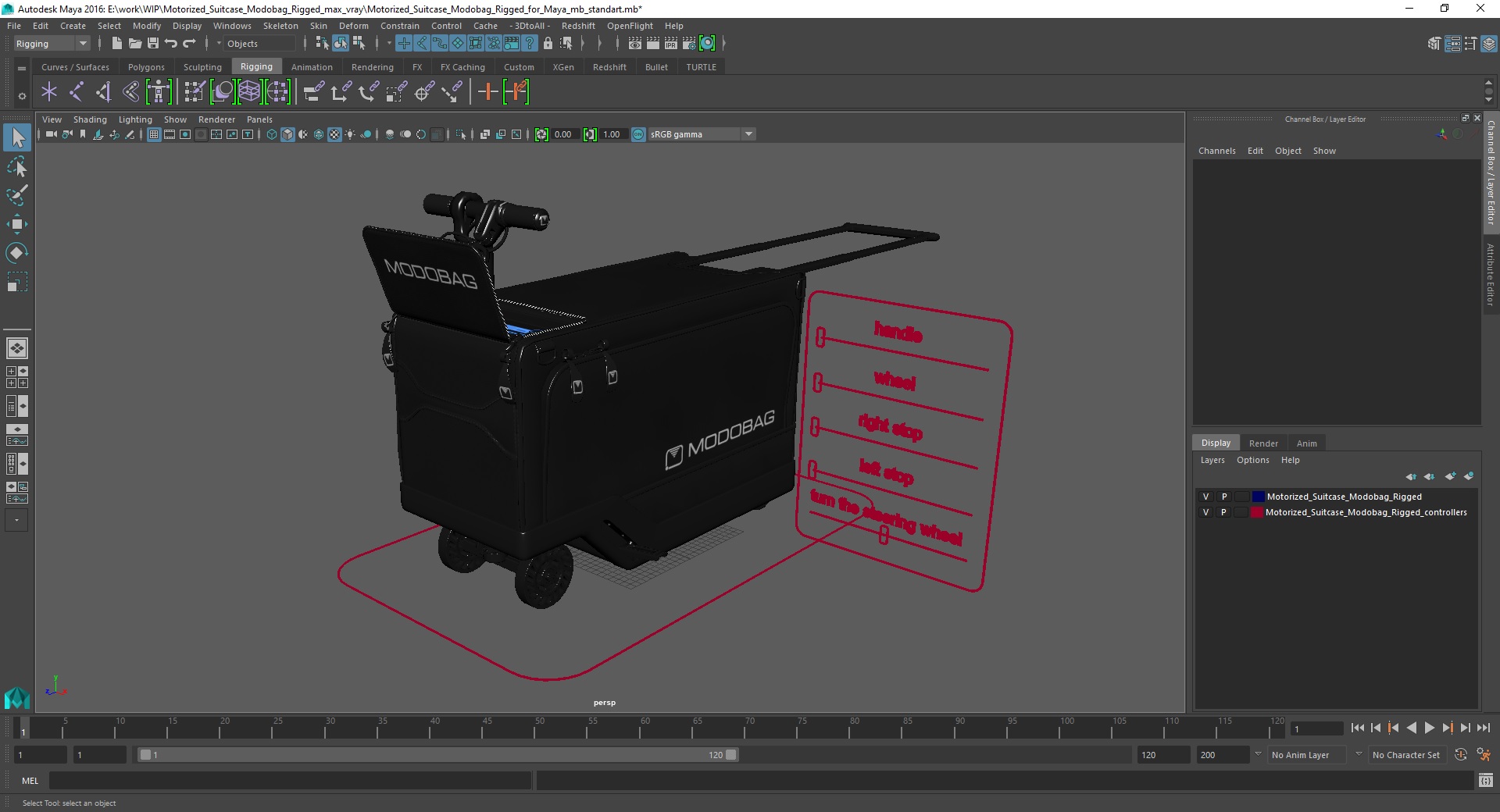Screen dimensions: 1500x812
Task: Open the Objects selection mask dropdown arrow
Action: coord(219,44)
